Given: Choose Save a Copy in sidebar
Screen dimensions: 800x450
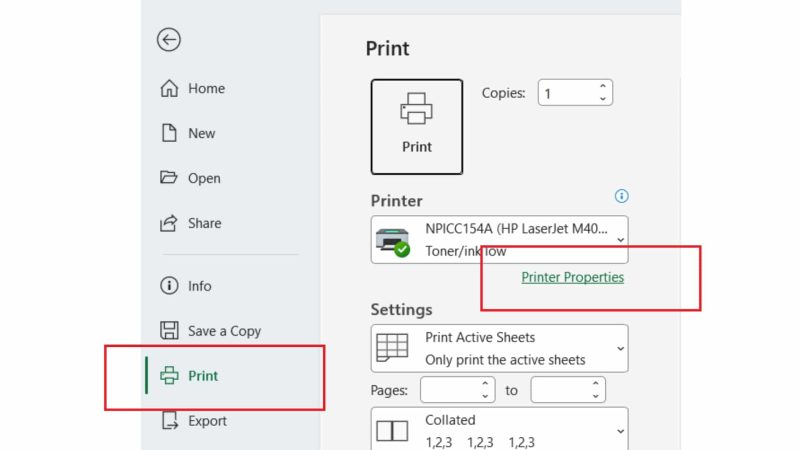Looking at the screenshot, I should pyautogui.click(x=224, y=331).
